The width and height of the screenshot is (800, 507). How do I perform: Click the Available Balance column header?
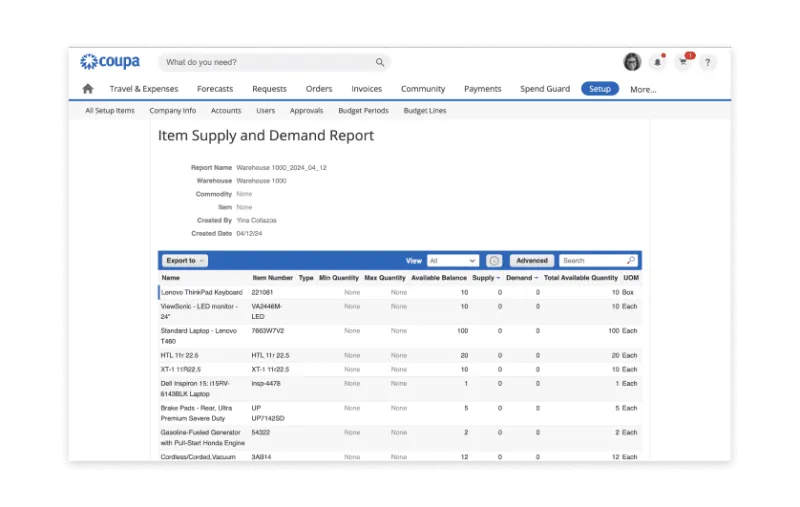[439, 278]
